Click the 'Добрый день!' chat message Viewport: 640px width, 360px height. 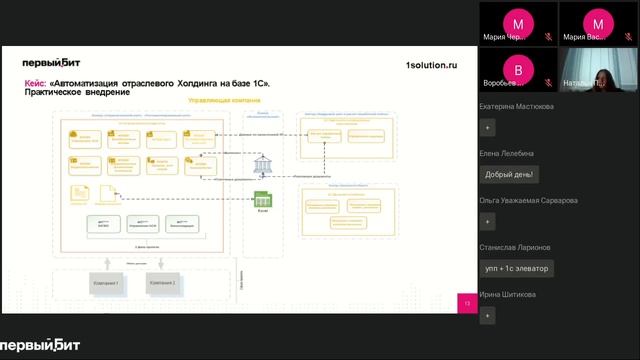509,175
